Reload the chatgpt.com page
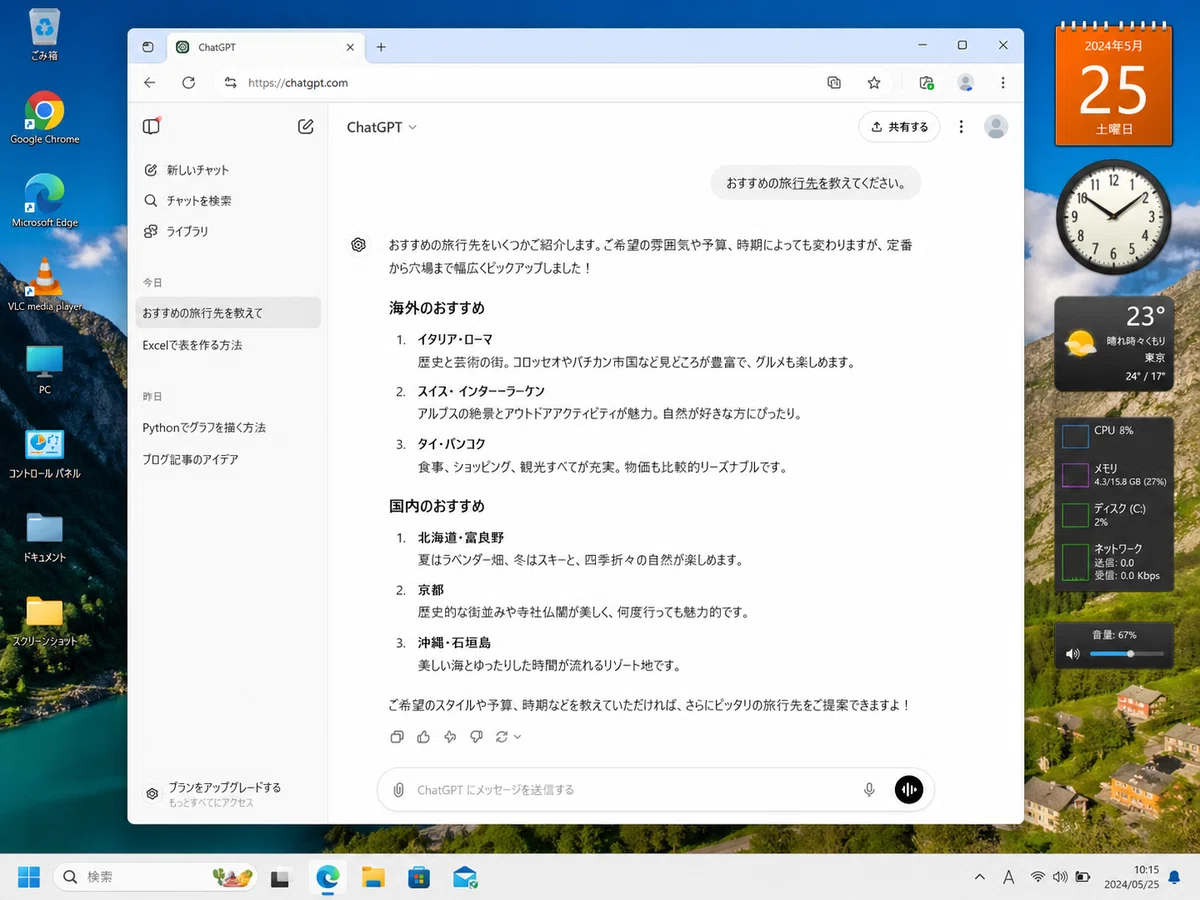The height and width of the screenshot is (900, 1200). [x=188, y=83]
